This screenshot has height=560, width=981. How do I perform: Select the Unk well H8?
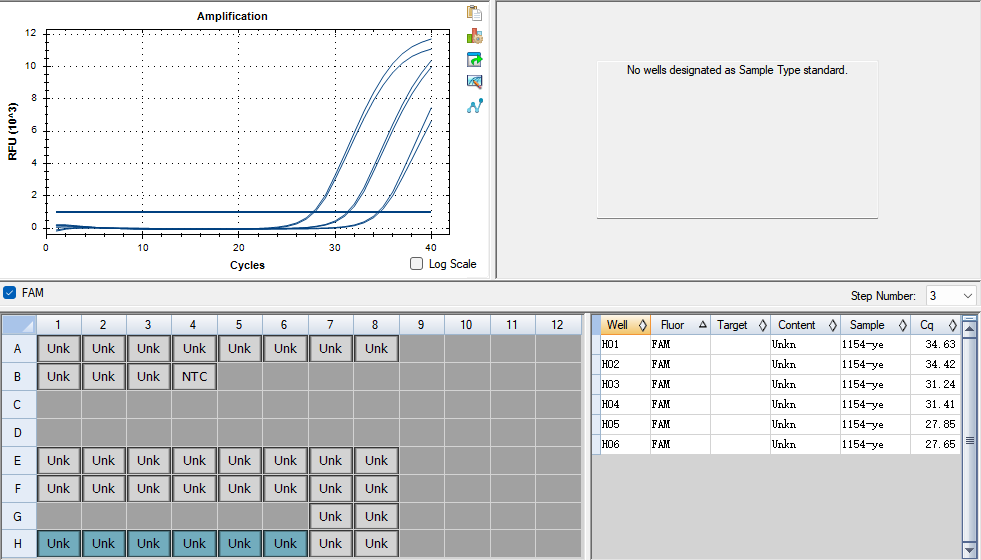pyautogui.click(x=376, y=544)
